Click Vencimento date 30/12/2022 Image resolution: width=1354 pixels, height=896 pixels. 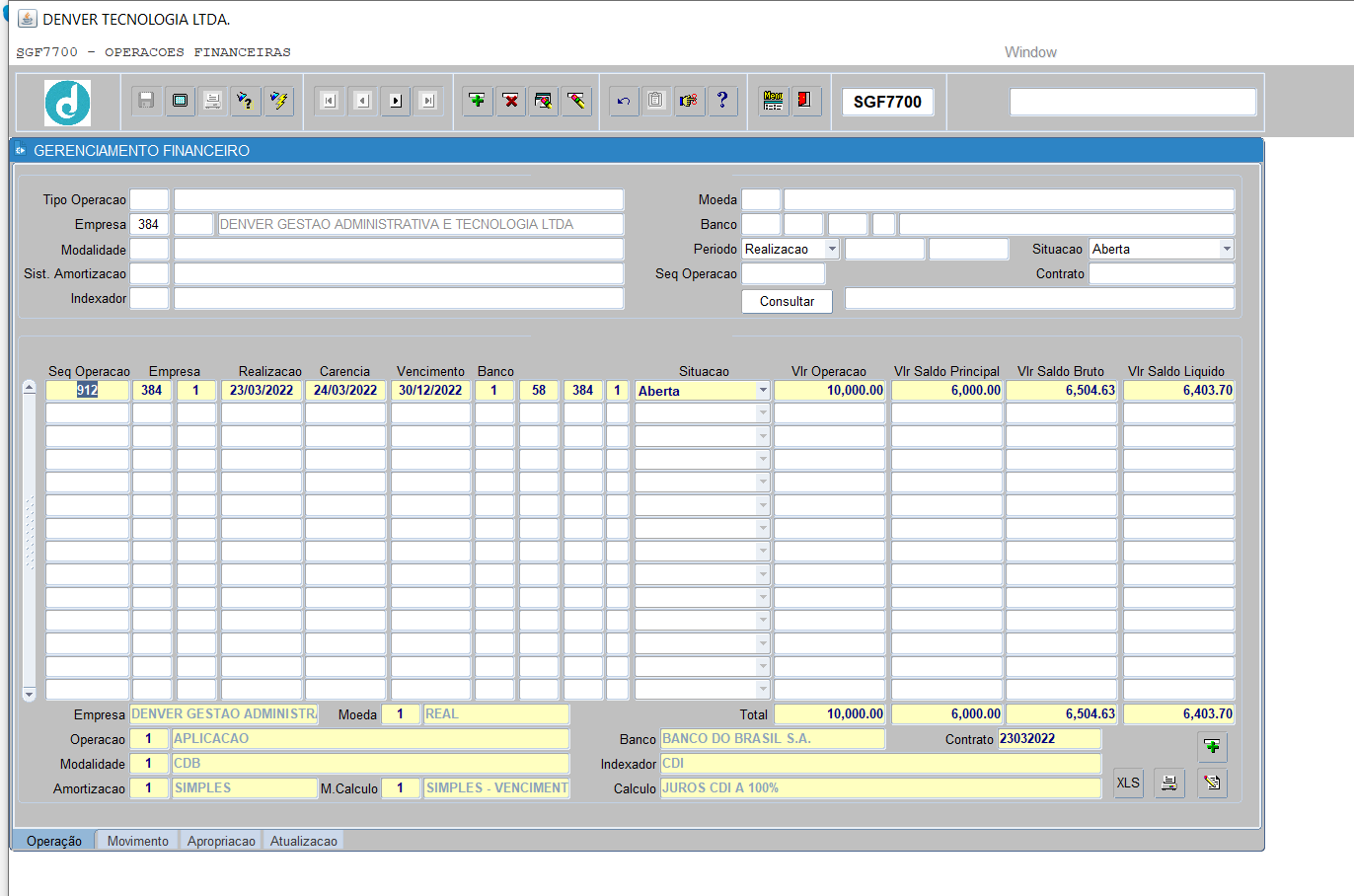(x=430, y=390)
